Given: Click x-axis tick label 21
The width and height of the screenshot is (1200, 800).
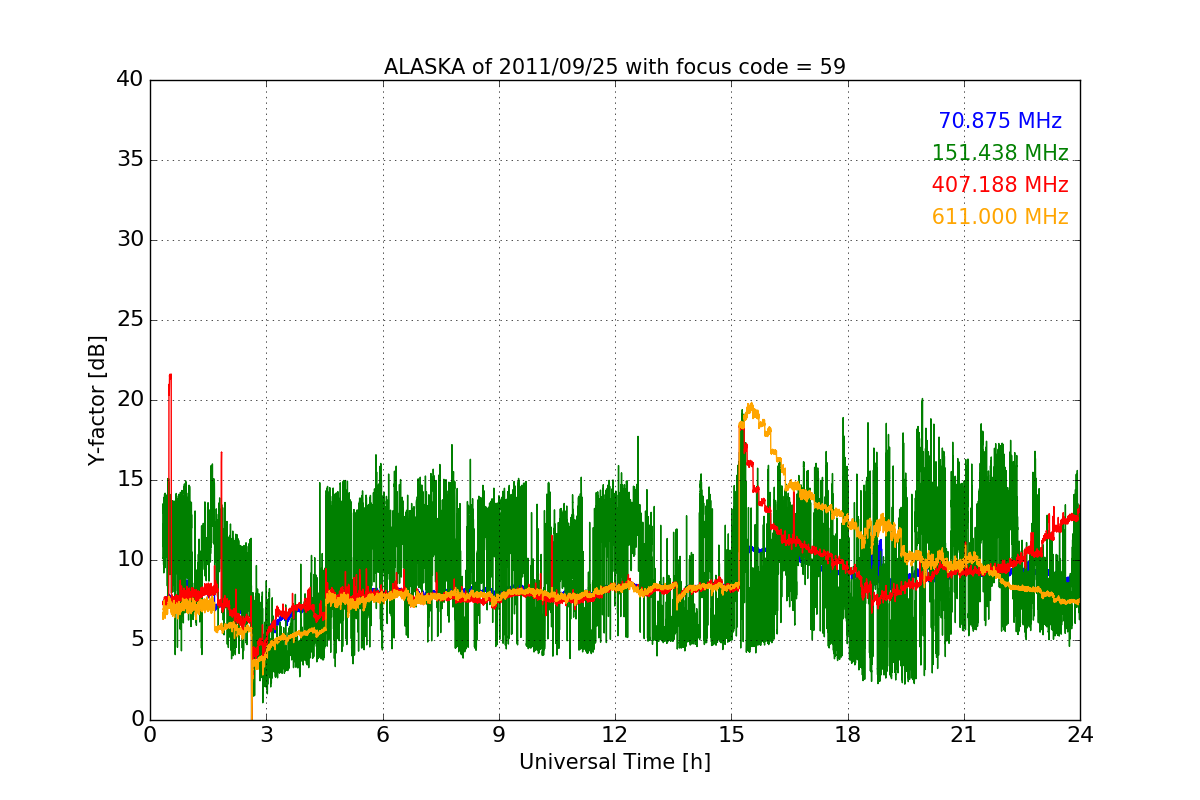Looking at the screenshot, I should [964, 734].
